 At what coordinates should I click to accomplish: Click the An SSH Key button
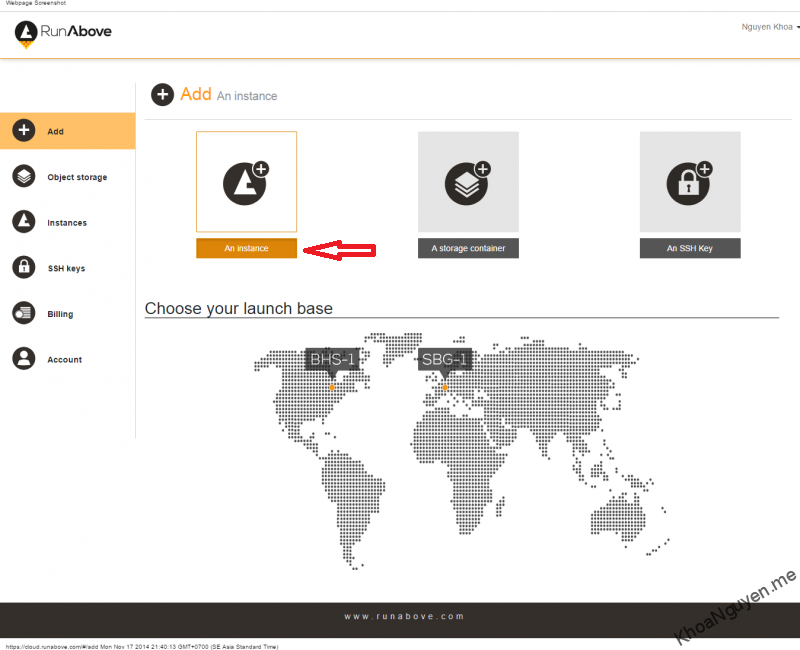point(690,248)
